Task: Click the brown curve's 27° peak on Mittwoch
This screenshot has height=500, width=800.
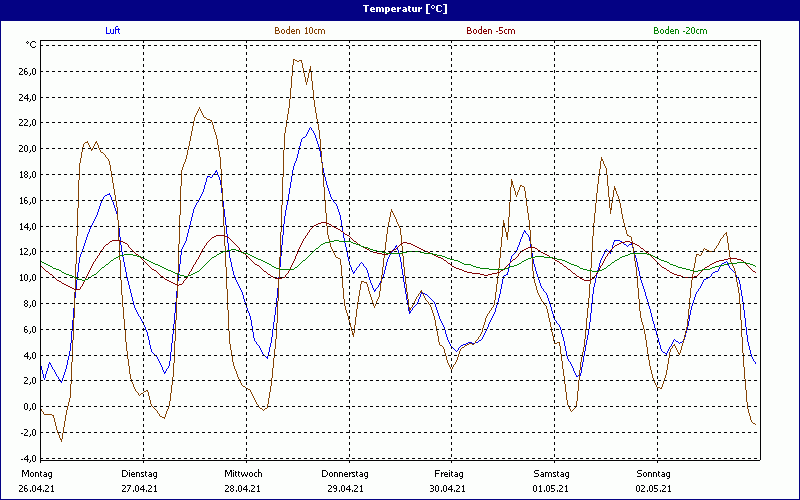Action: (x=296, y=60)
